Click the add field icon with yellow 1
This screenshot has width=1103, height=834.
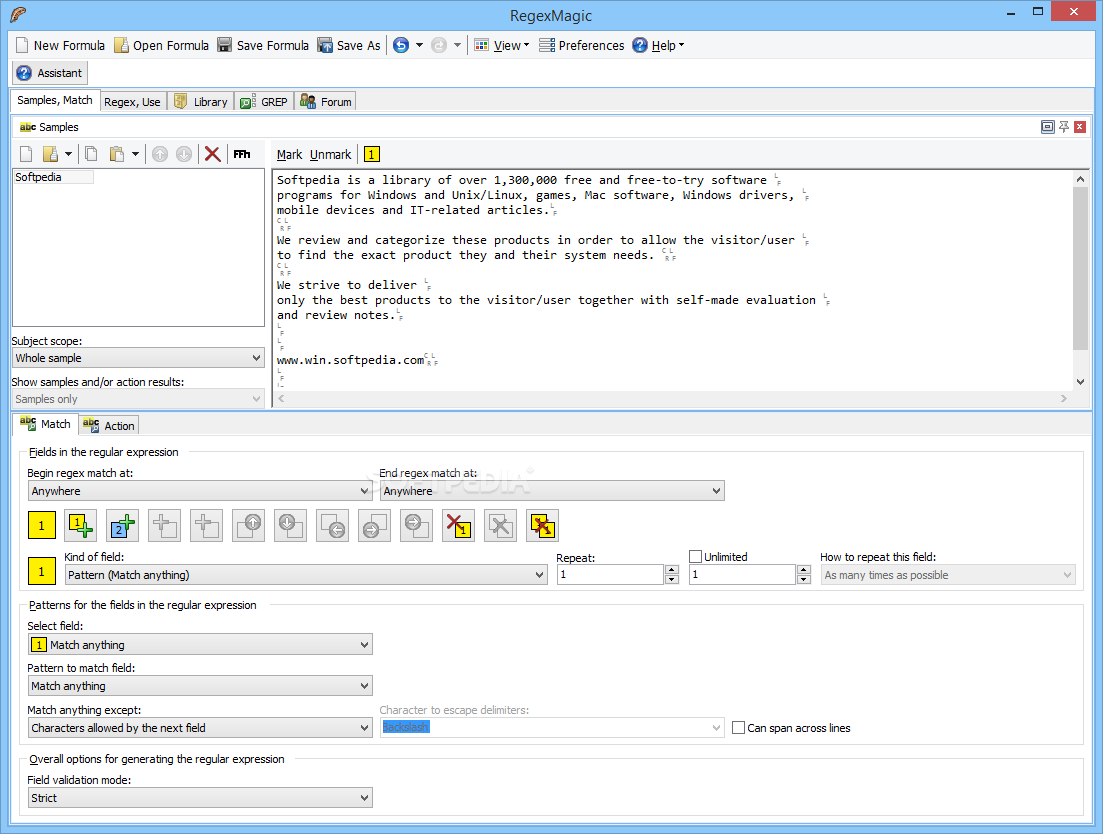click(81, 526)
